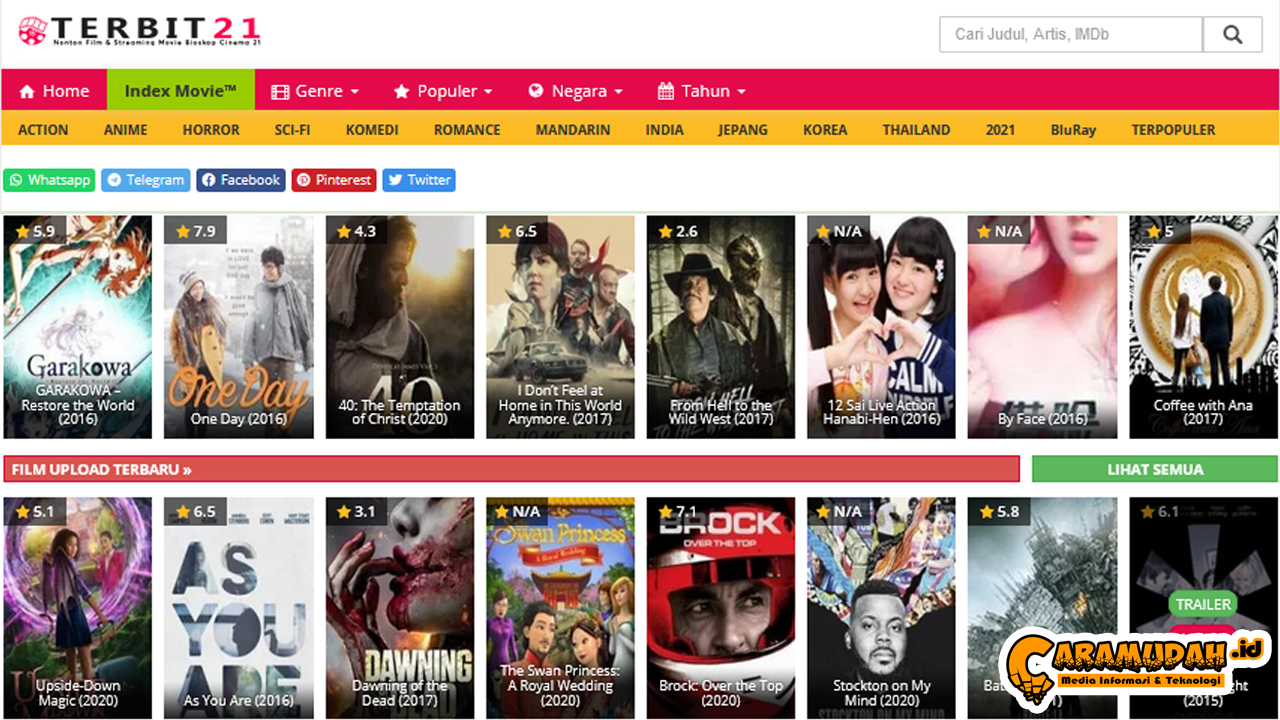Viewport: 1280px width, 720px height.
Task: Open Dawning of the Dead poster
Action: [400, 608]
